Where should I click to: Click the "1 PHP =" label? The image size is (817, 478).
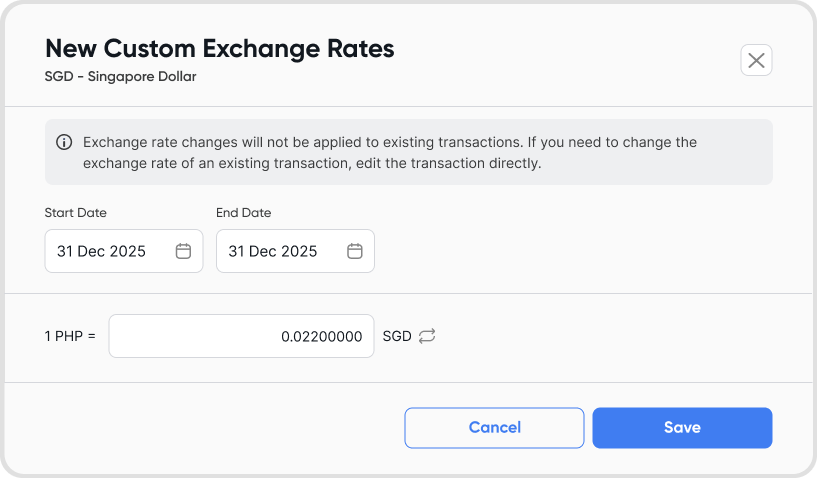click(x=70, y=336)
